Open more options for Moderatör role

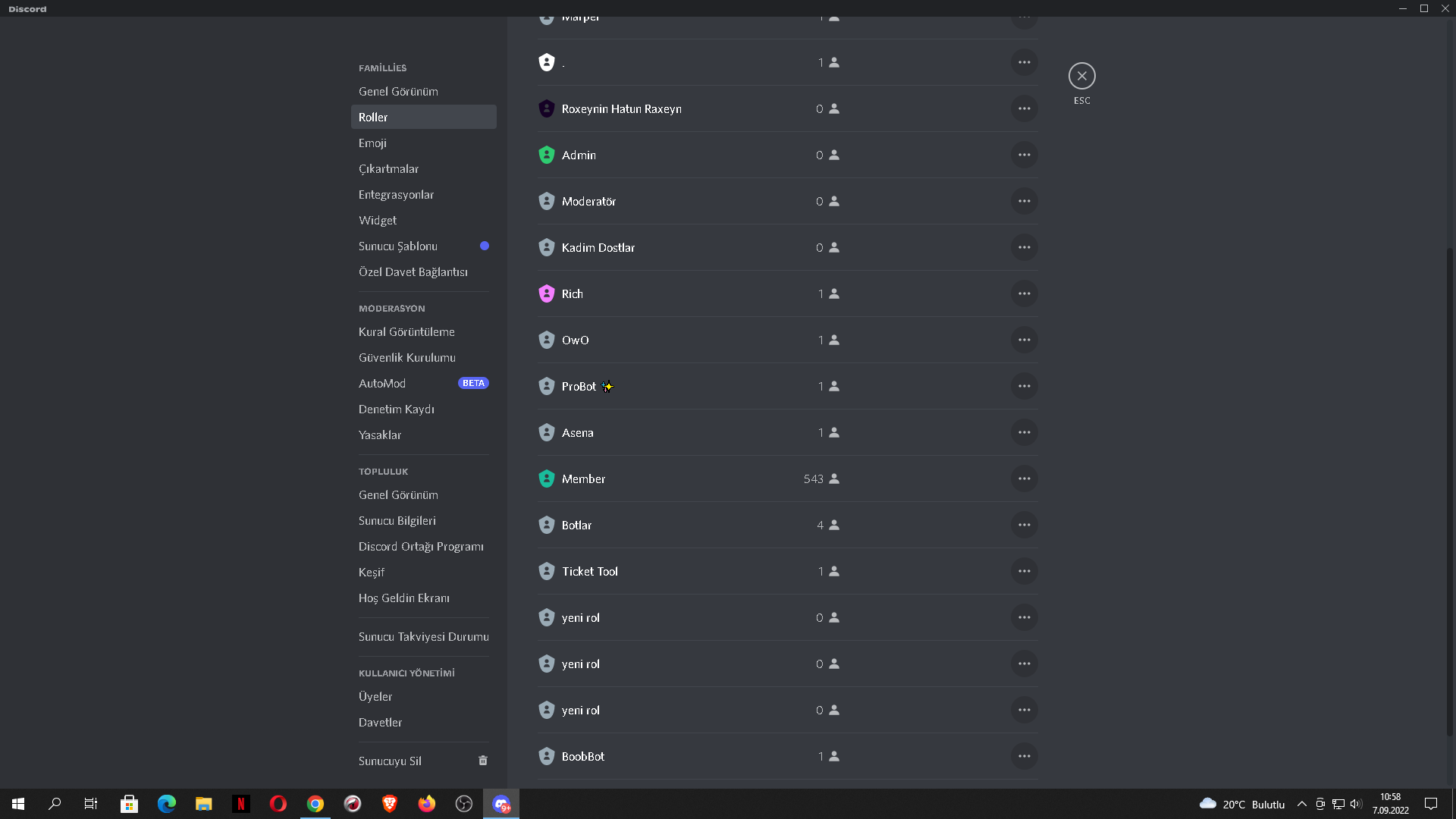pos(1024,201)
